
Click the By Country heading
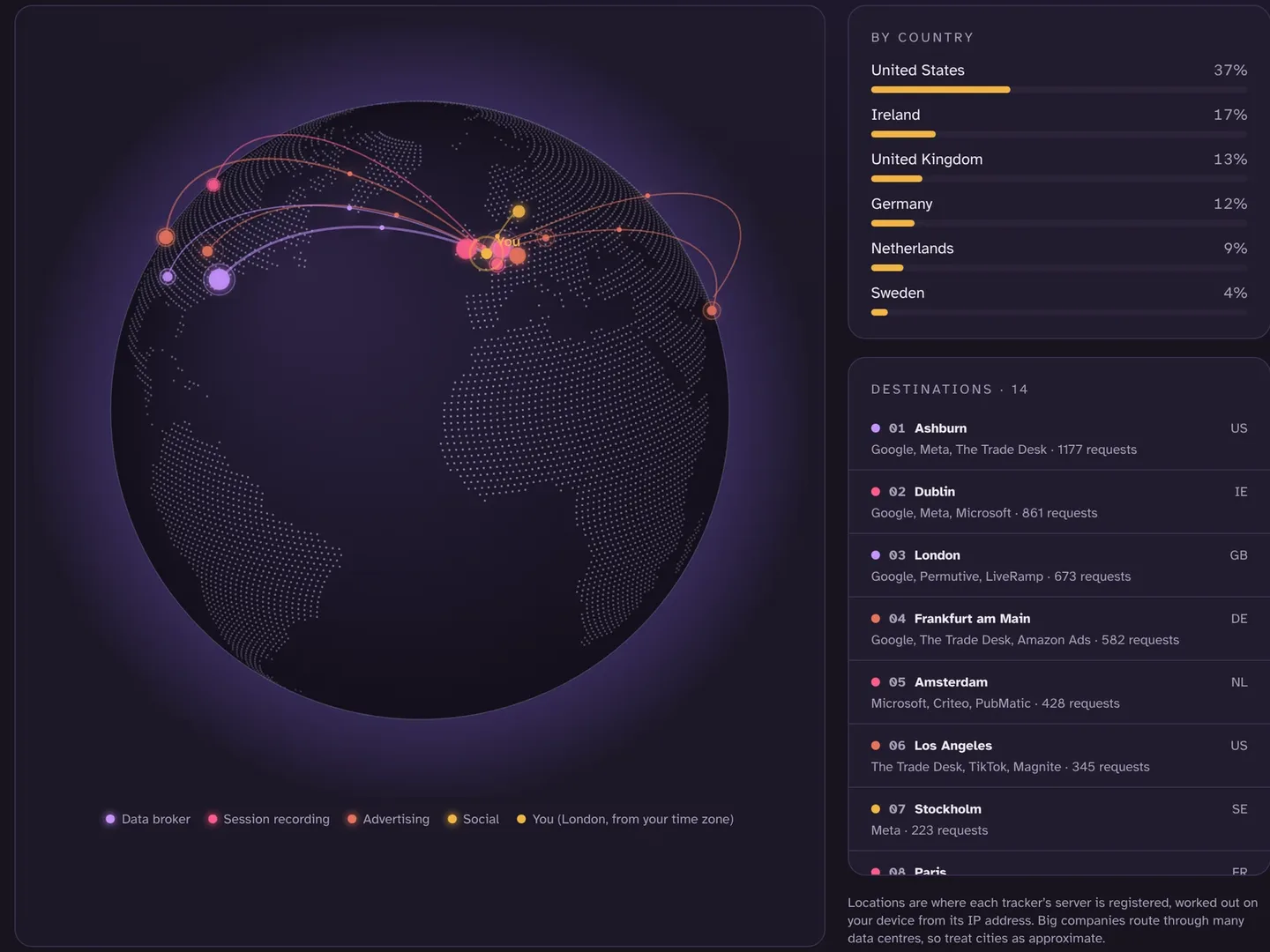pyautogui.click(x=922, y=38)
